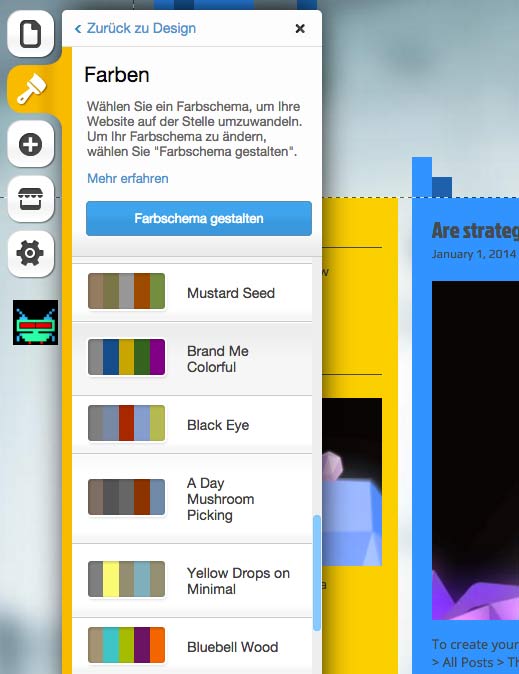The height and width of the screenshot is (674, 519).
Task: Choose Yellow Drops on Minimal scheme
Action: pos(192,581)
